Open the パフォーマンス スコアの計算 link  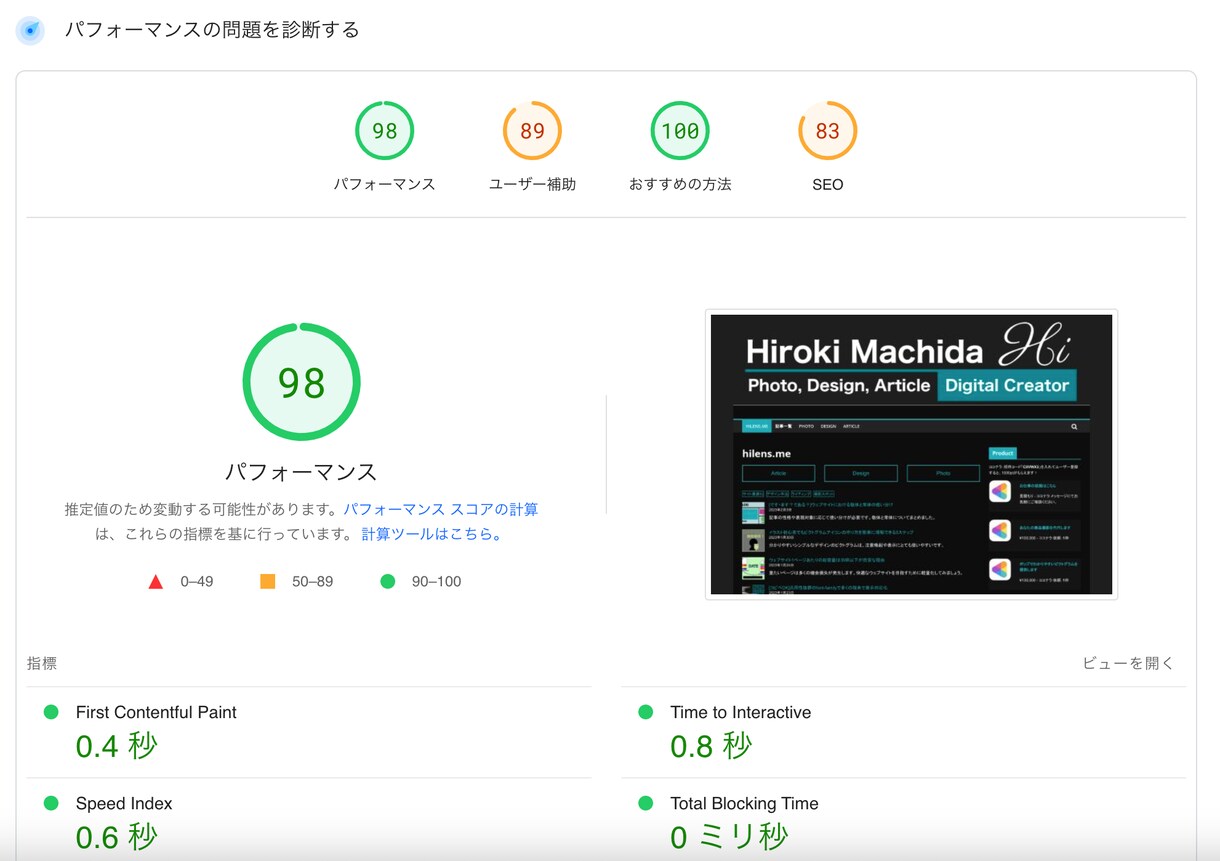click(x=441, y=509)
